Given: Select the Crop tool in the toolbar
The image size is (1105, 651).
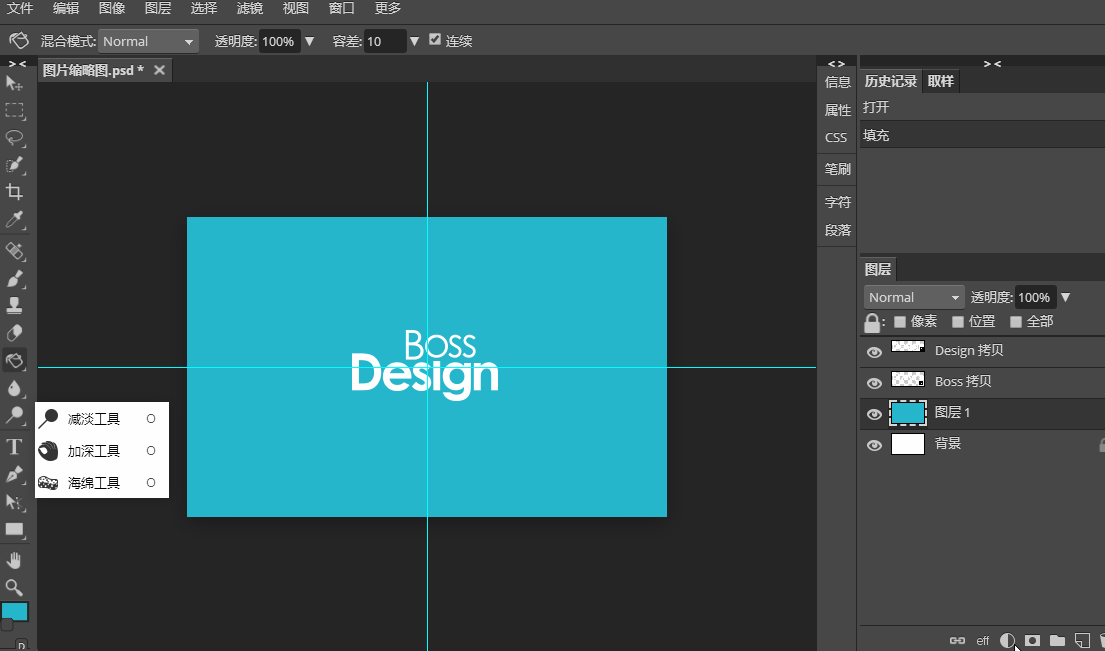Looking at the screenshot, I should pos(15,192).
